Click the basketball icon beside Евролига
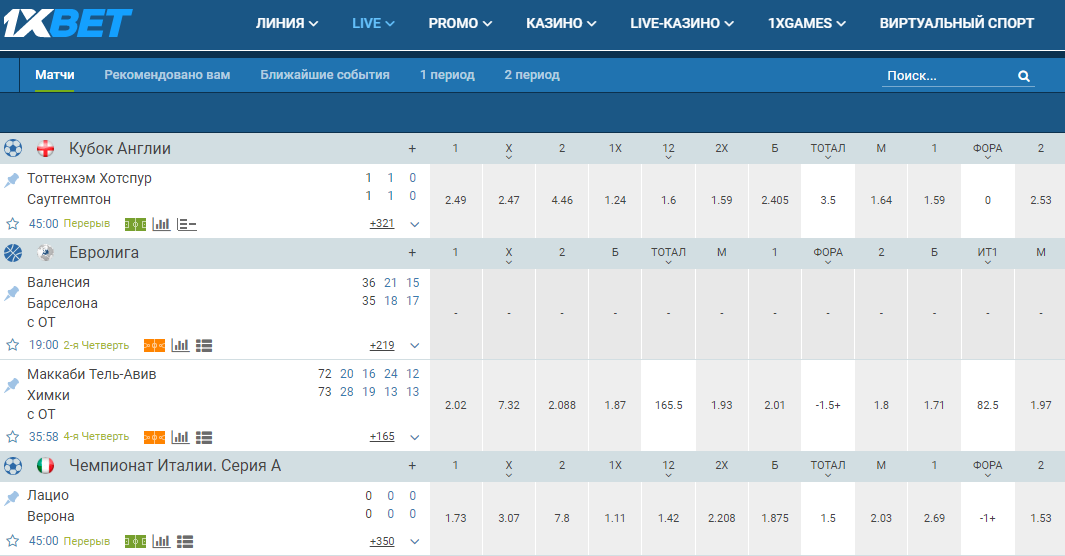Screen dimensions: 1065x556 [x=13, y=253]
